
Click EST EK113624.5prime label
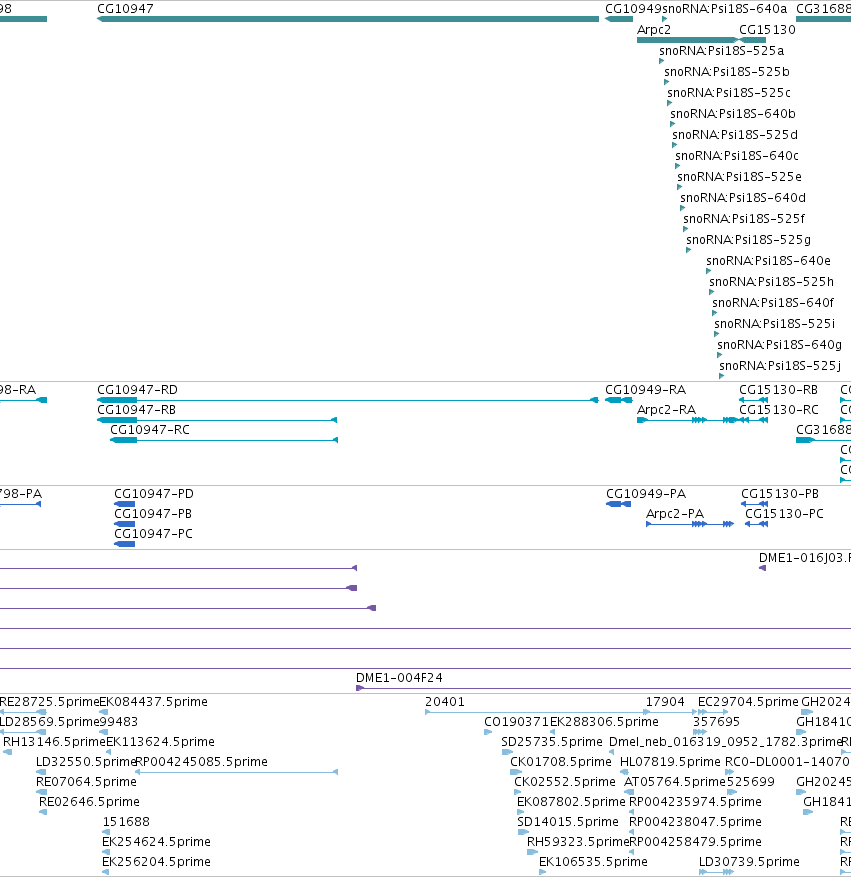[x=160, y=742]
